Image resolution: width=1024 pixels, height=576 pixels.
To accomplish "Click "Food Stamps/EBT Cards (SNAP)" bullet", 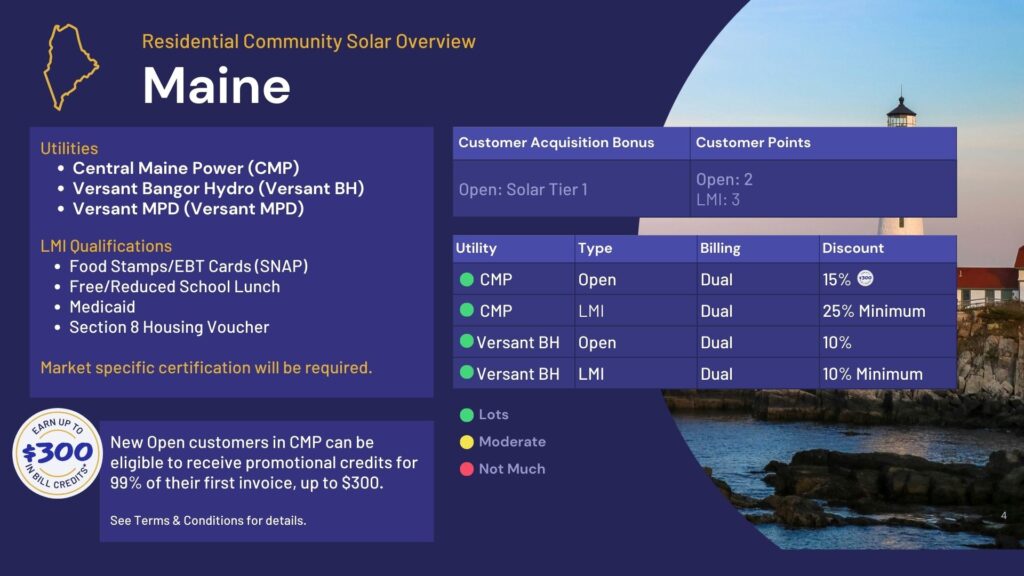I will 189,266.
